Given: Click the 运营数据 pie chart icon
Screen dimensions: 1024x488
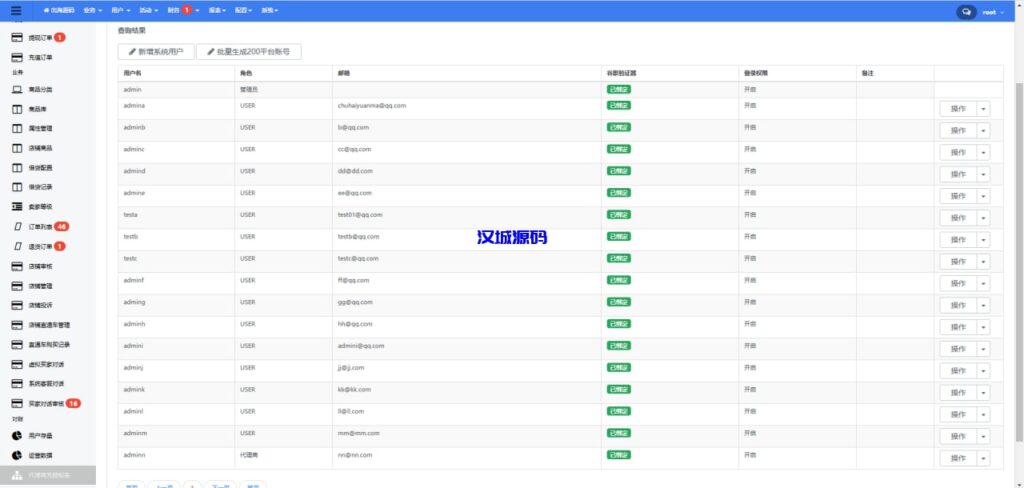Looking at the screenshot, I should coord(17,456).
